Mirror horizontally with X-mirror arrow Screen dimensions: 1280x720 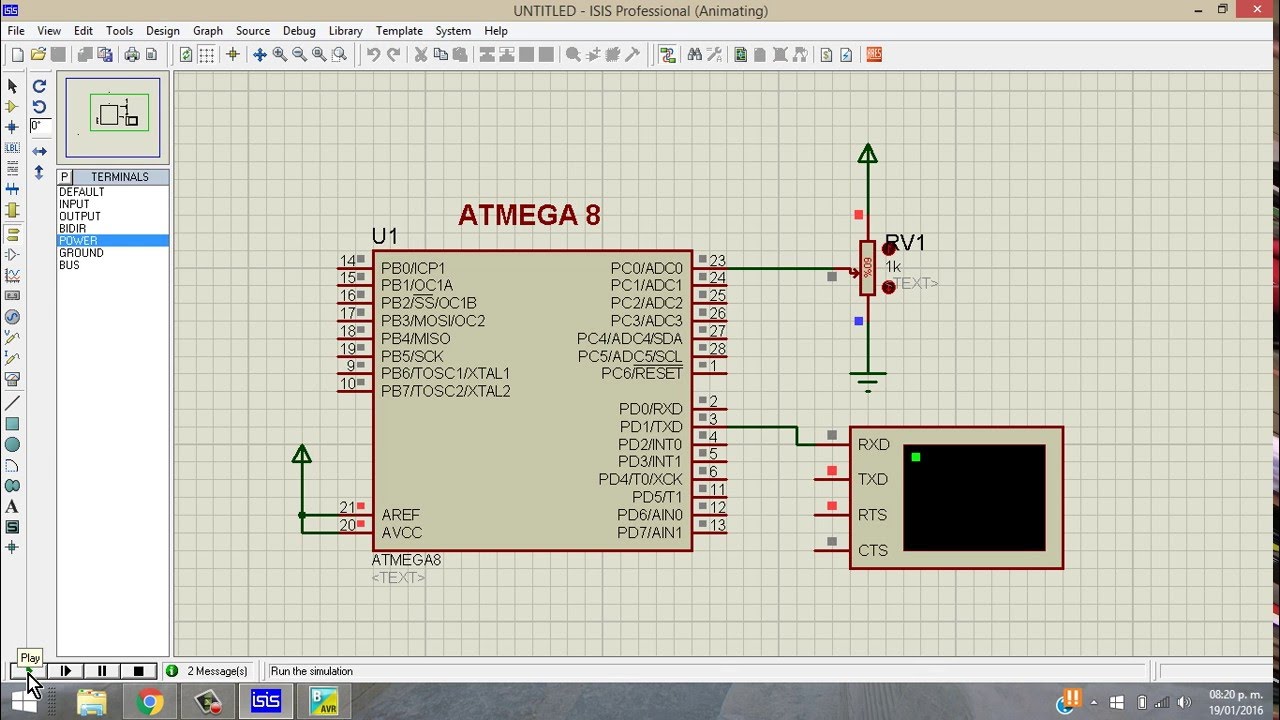point(39,151)
